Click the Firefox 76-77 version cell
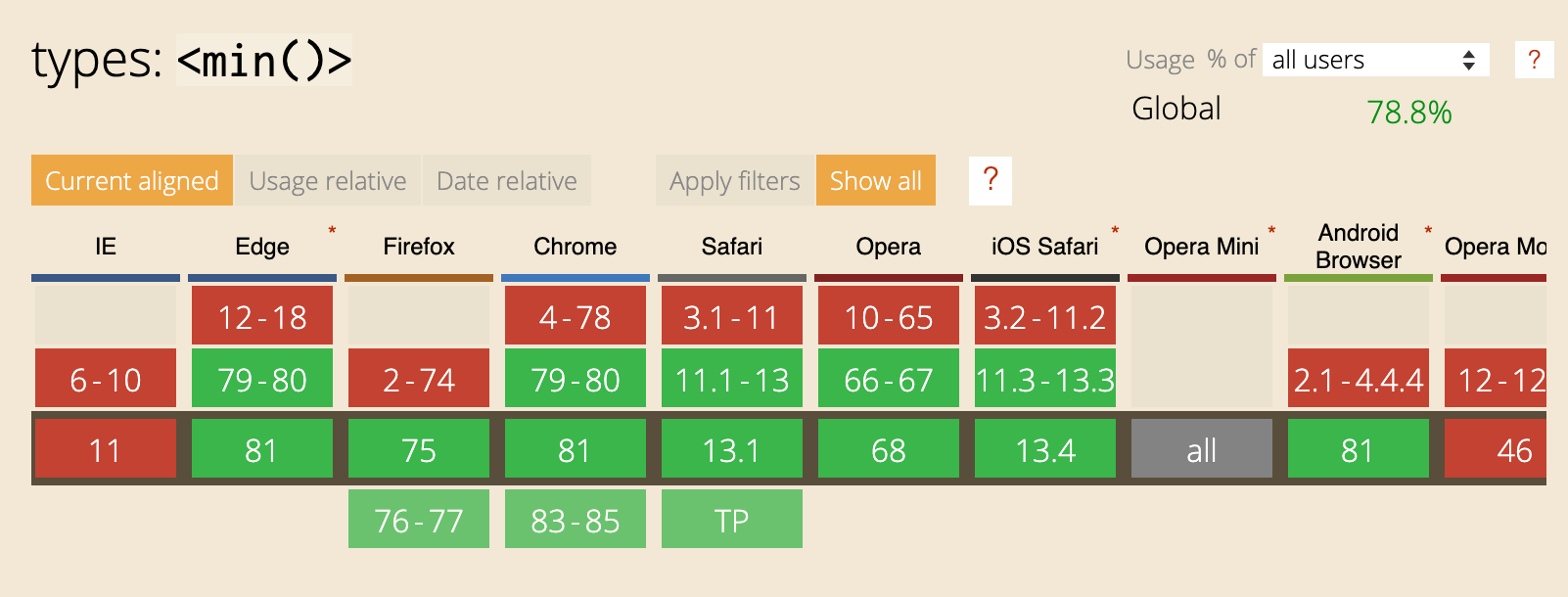The width and height of the screenshot is (1568, 597). pos(418,520)
